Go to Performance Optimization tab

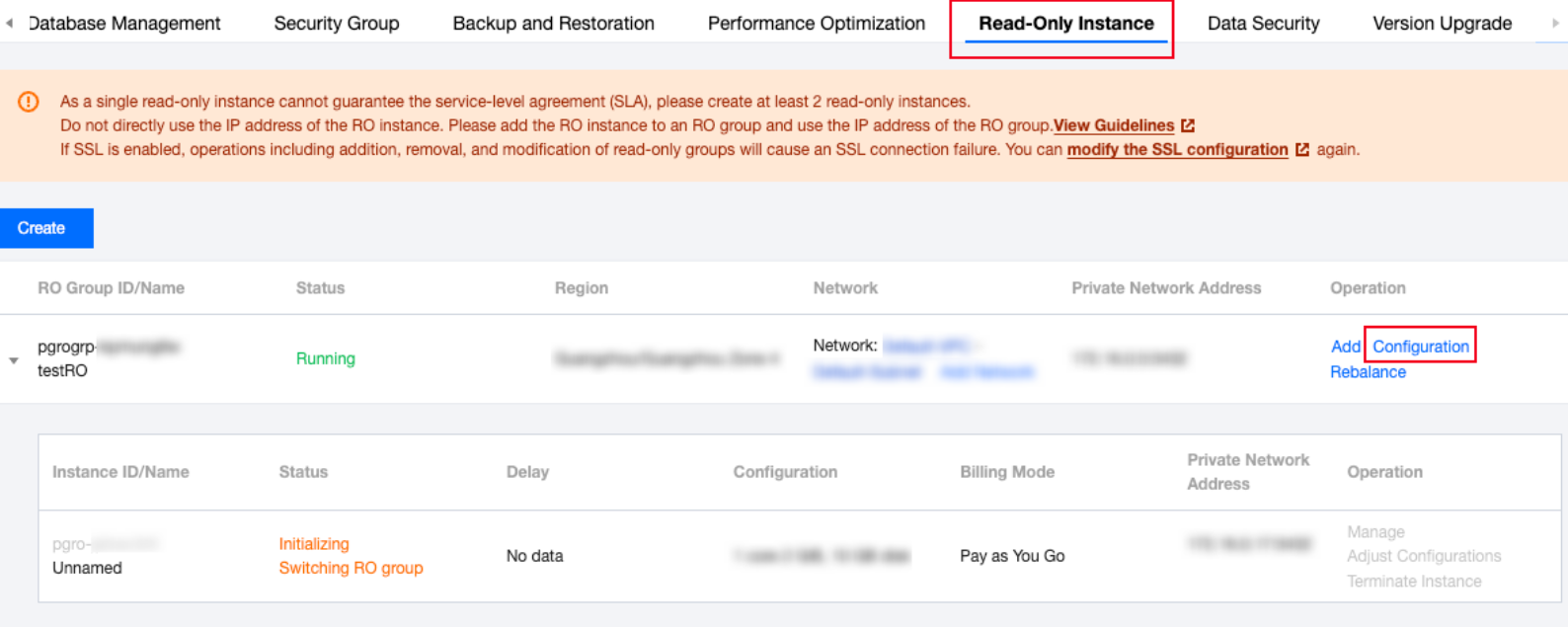817,24
